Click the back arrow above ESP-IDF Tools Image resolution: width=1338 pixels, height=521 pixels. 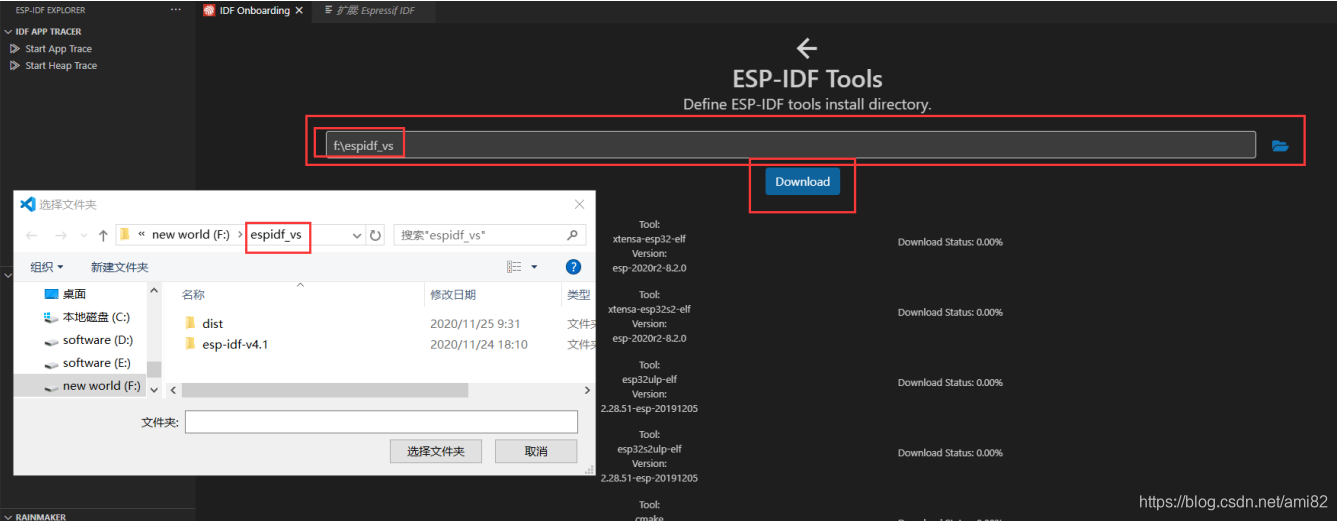807,48
